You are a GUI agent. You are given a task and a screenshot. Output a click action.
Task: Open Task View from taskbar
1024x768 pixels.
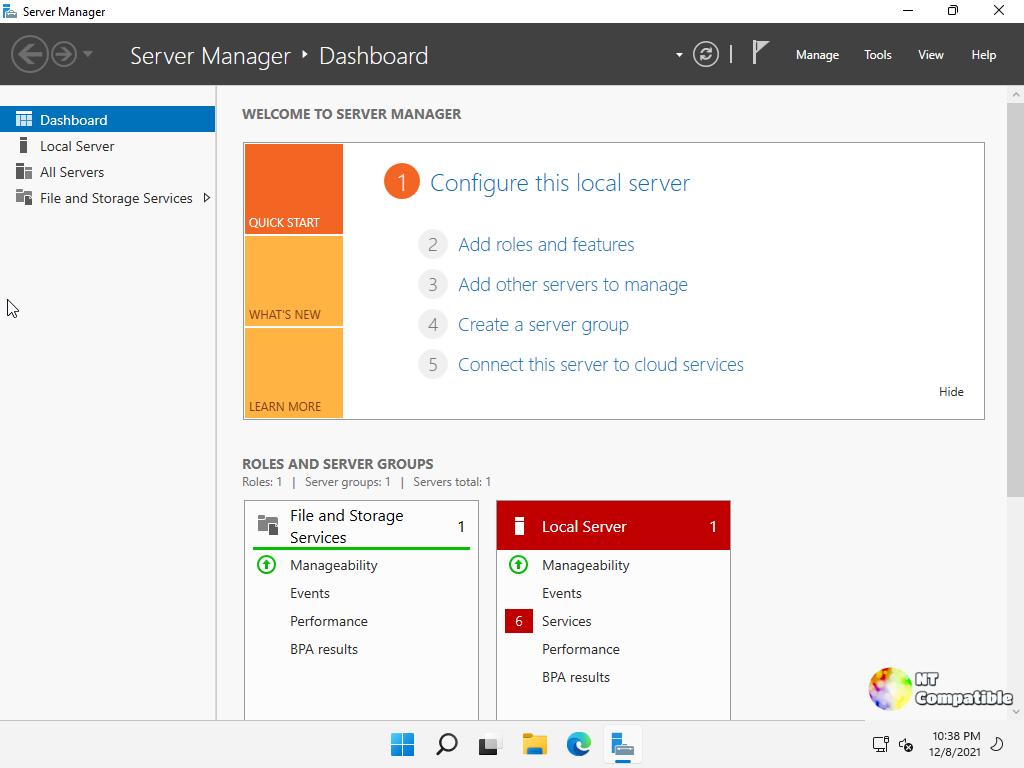coord(490,744)
